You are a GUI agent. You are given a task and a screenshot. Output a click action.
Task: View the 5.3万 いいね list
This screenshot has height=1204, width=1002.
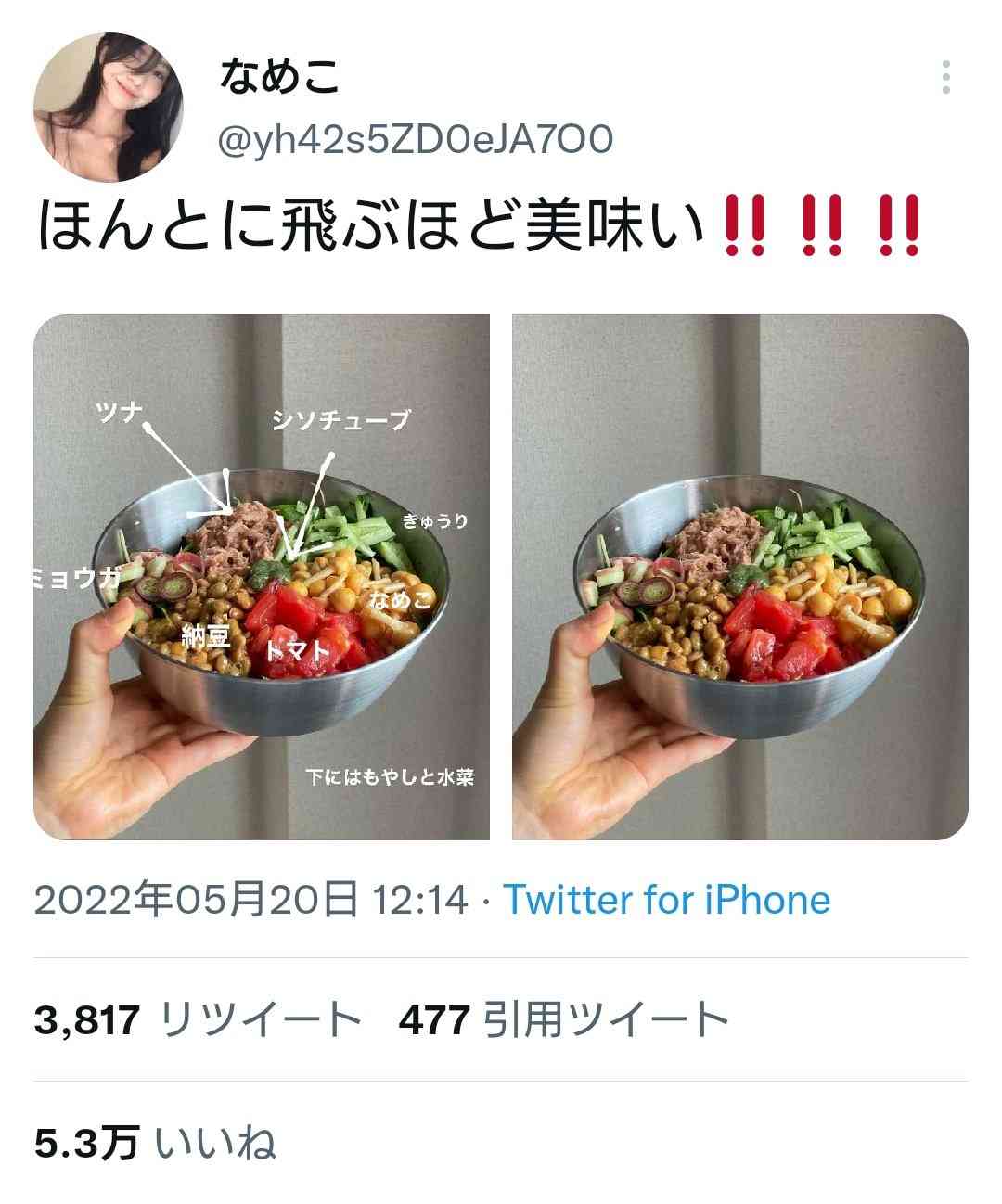click(x=155, y=1142)
